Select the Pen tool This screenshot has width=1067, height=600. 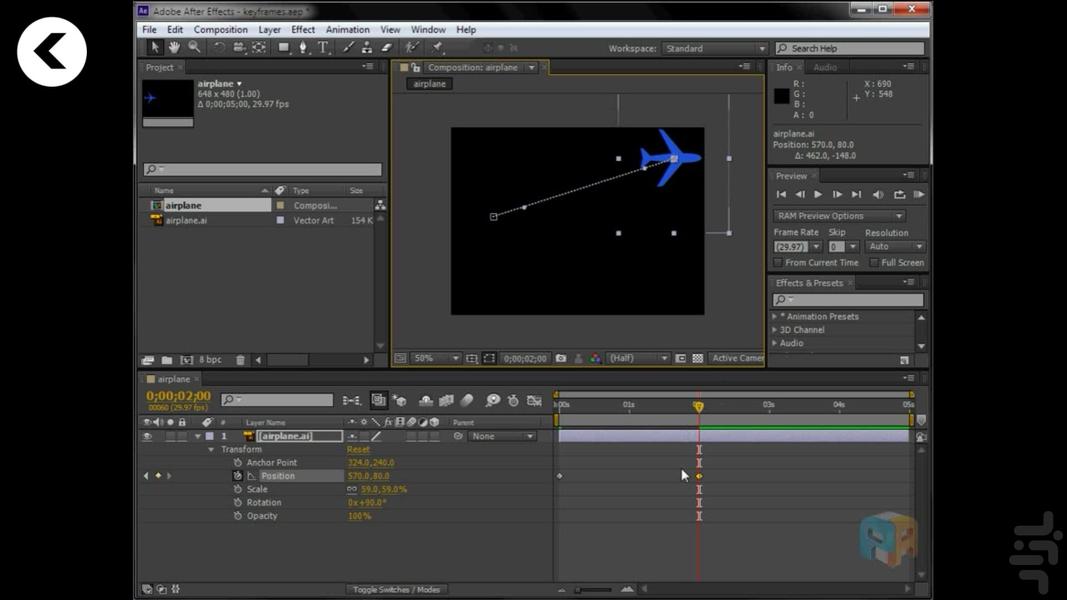(304, 48)
